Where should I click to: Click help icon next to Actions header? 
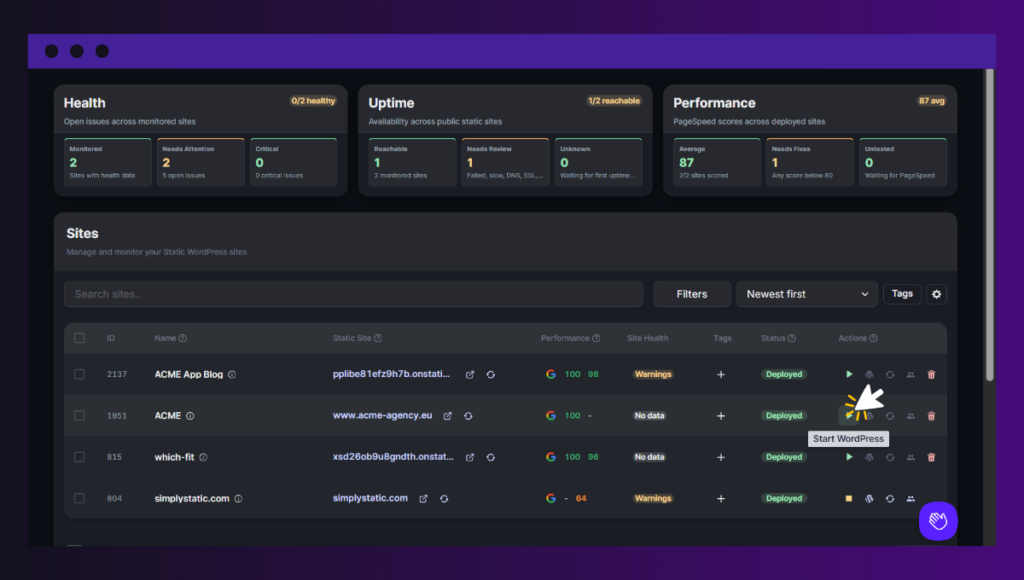coord(874,338)
